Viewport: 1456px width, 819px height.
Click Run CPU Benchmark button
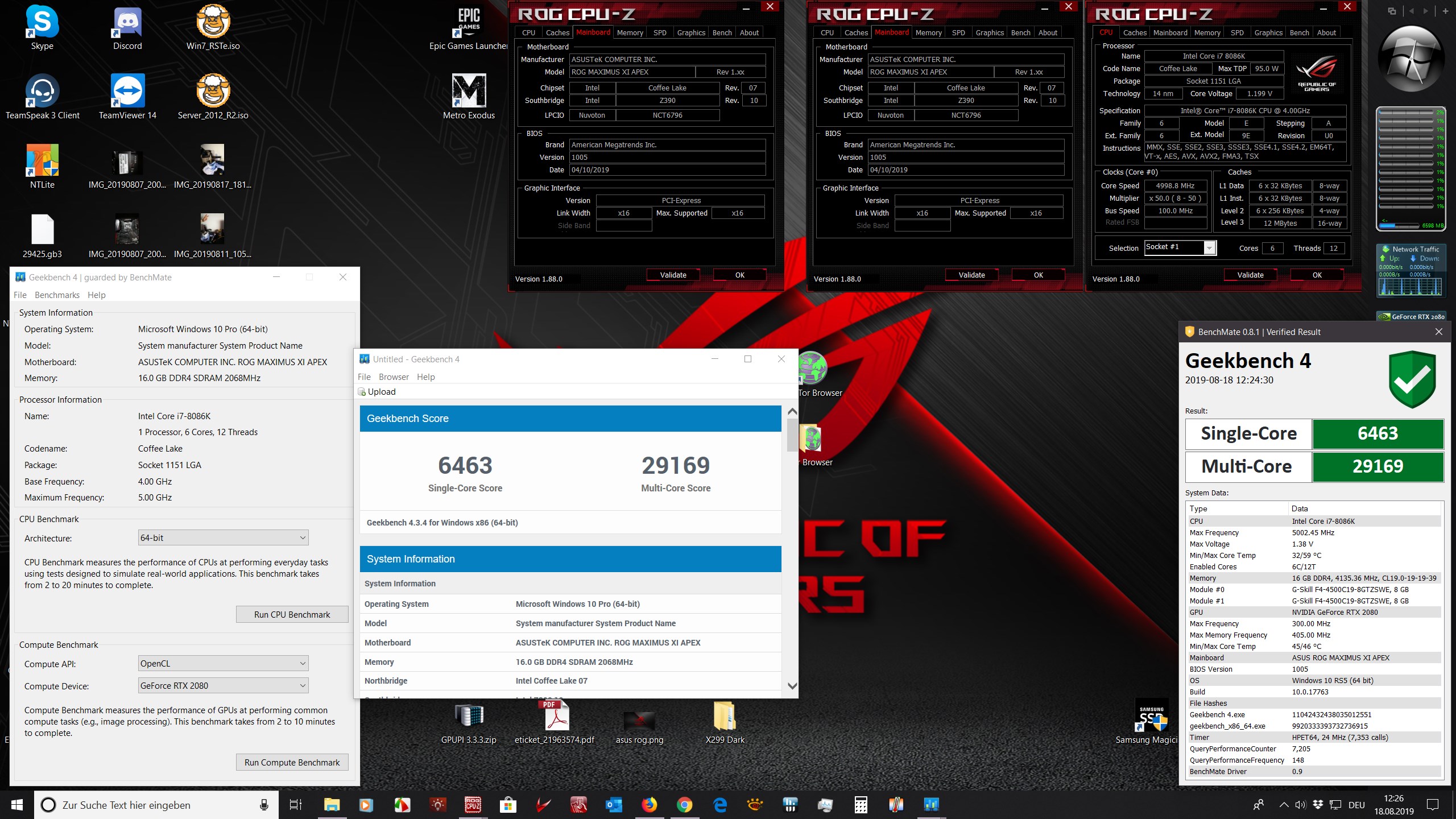point(292,614)
